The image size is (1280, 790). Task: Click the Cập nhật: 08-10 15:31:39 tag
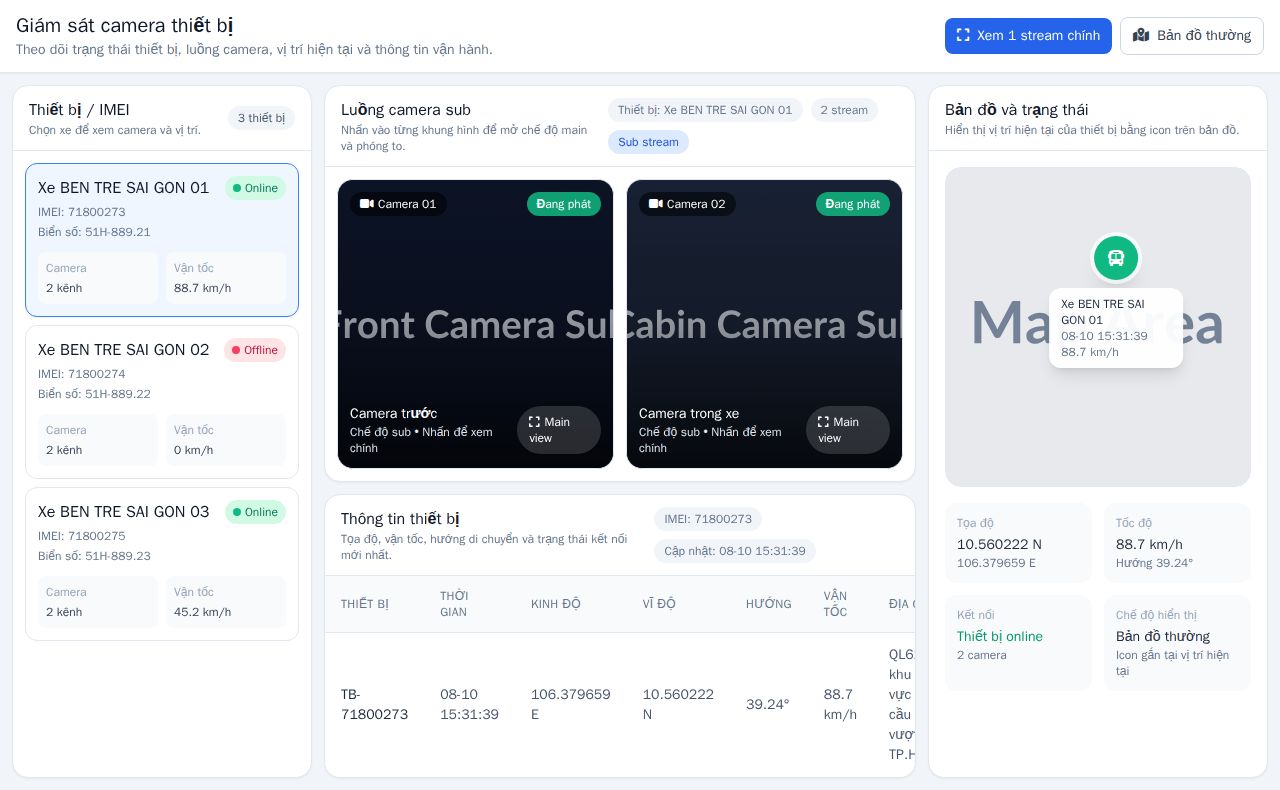[735, 551]
